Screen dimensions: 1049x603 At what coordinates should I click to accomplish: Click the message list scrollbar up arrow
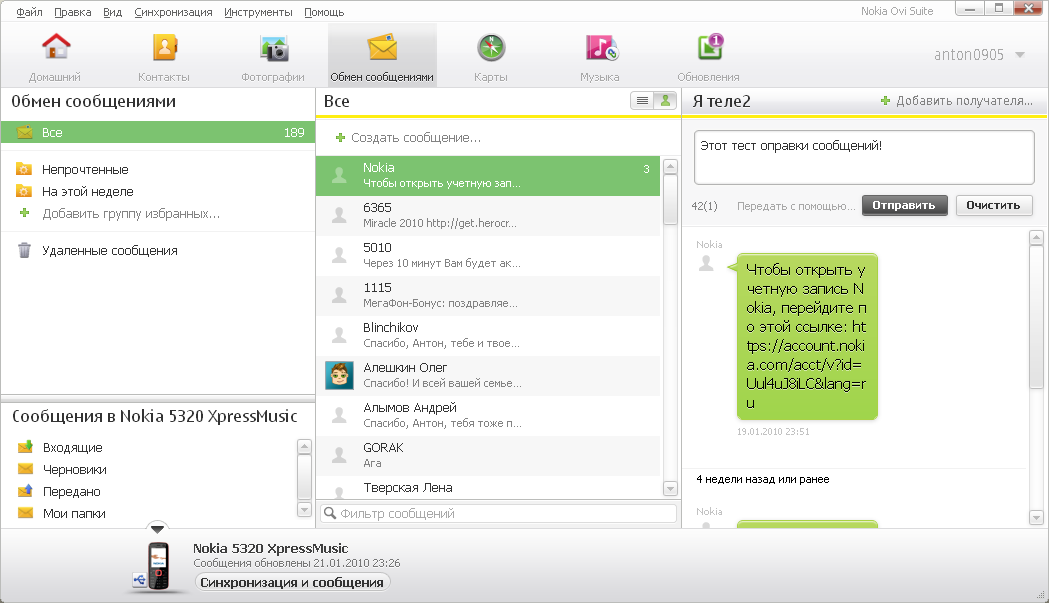pos(670,167)
